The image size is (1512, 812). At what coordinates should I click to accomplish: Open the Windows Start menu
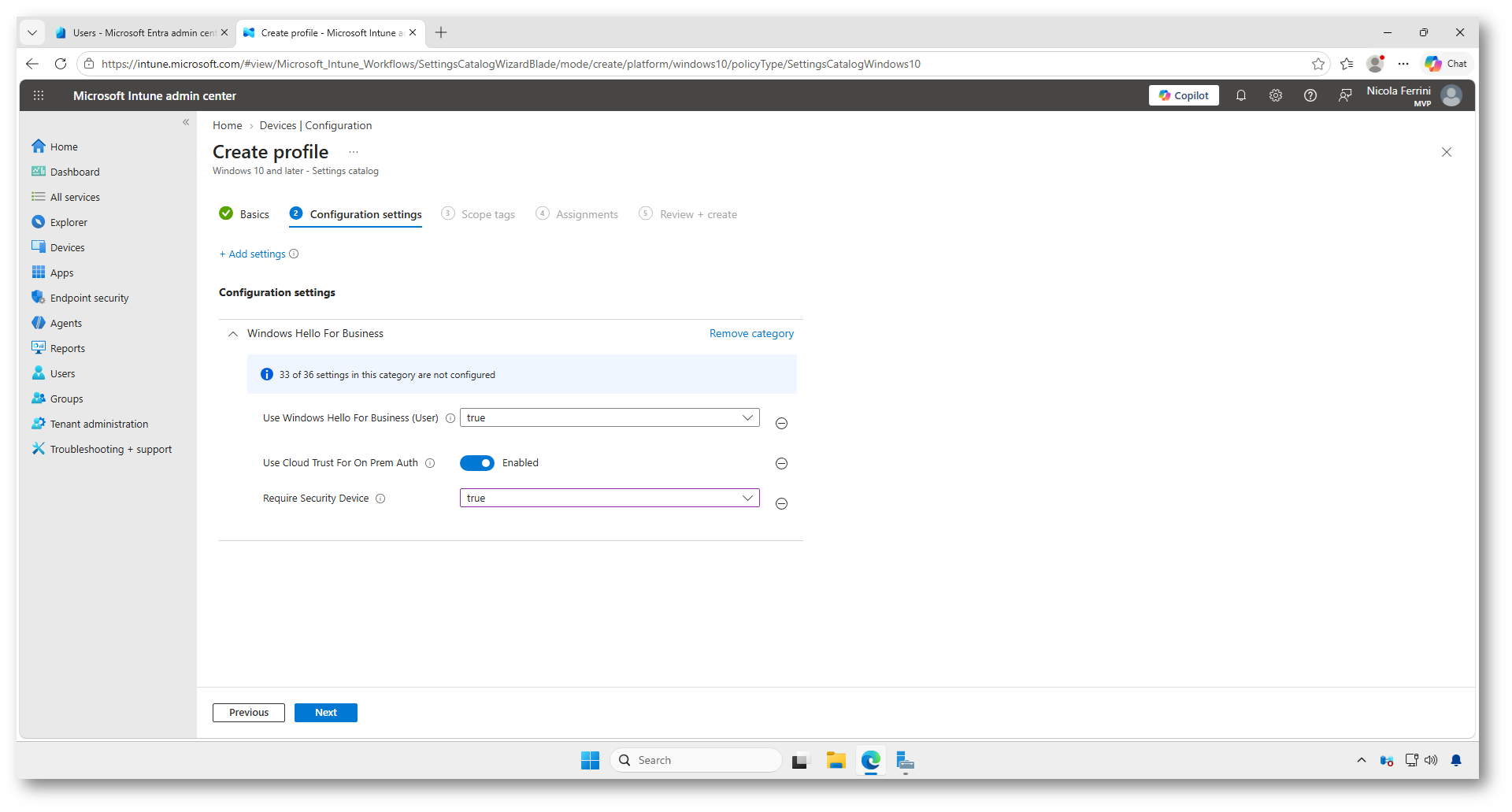click(x=591, y=760)
